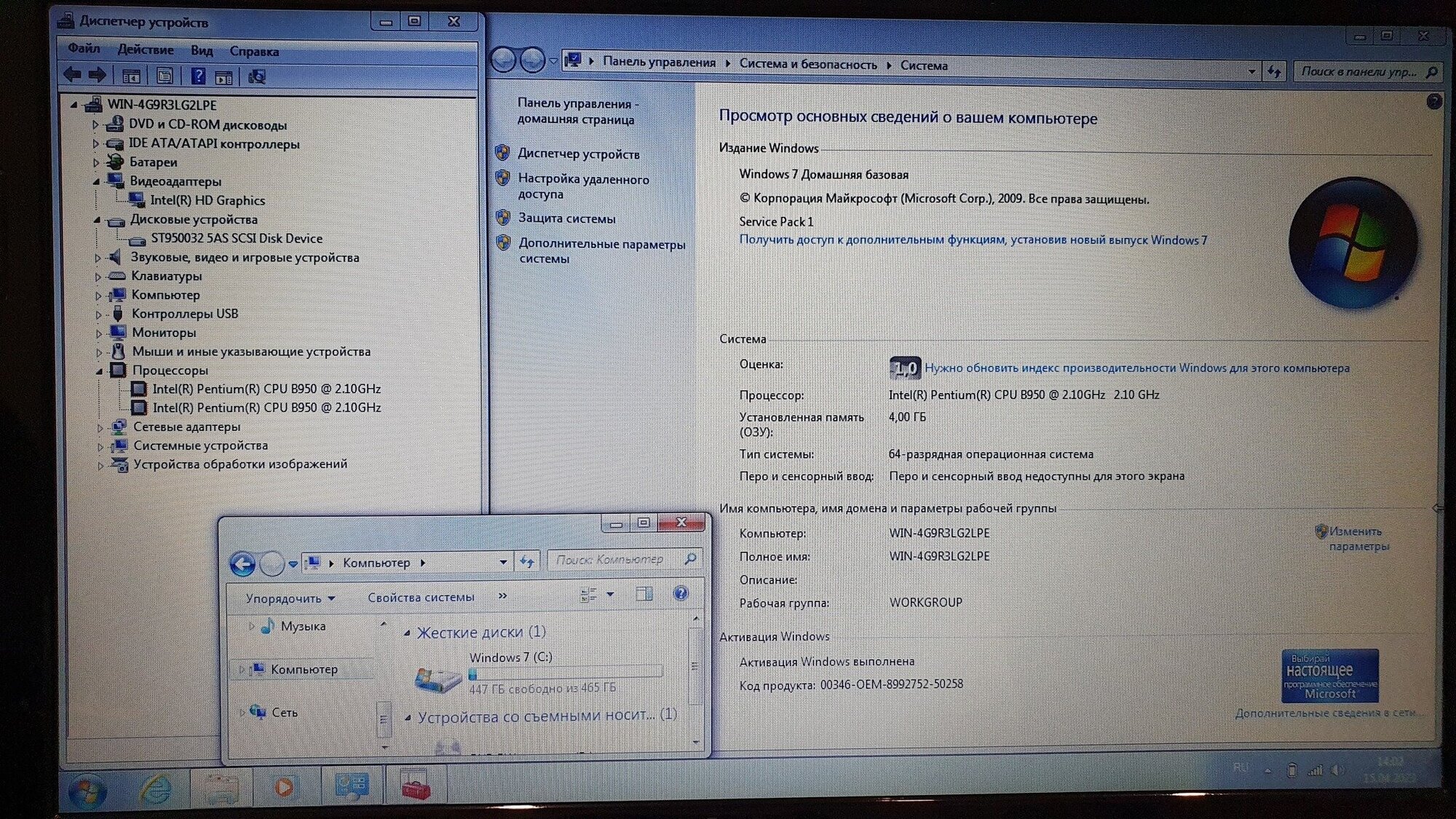Click the blue Help toolbar icon in Device Manager
Image resolution: width=1456 pixels, height=819 pixels.
tap(198, 76)
